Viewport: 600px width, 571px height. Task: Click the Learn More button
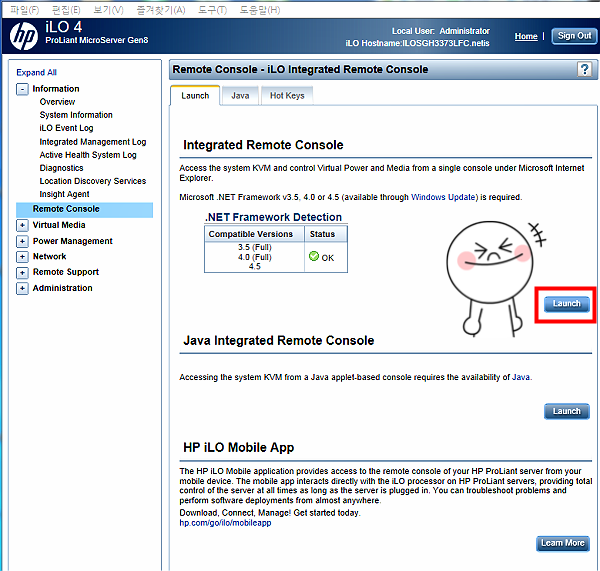[563, 543]
